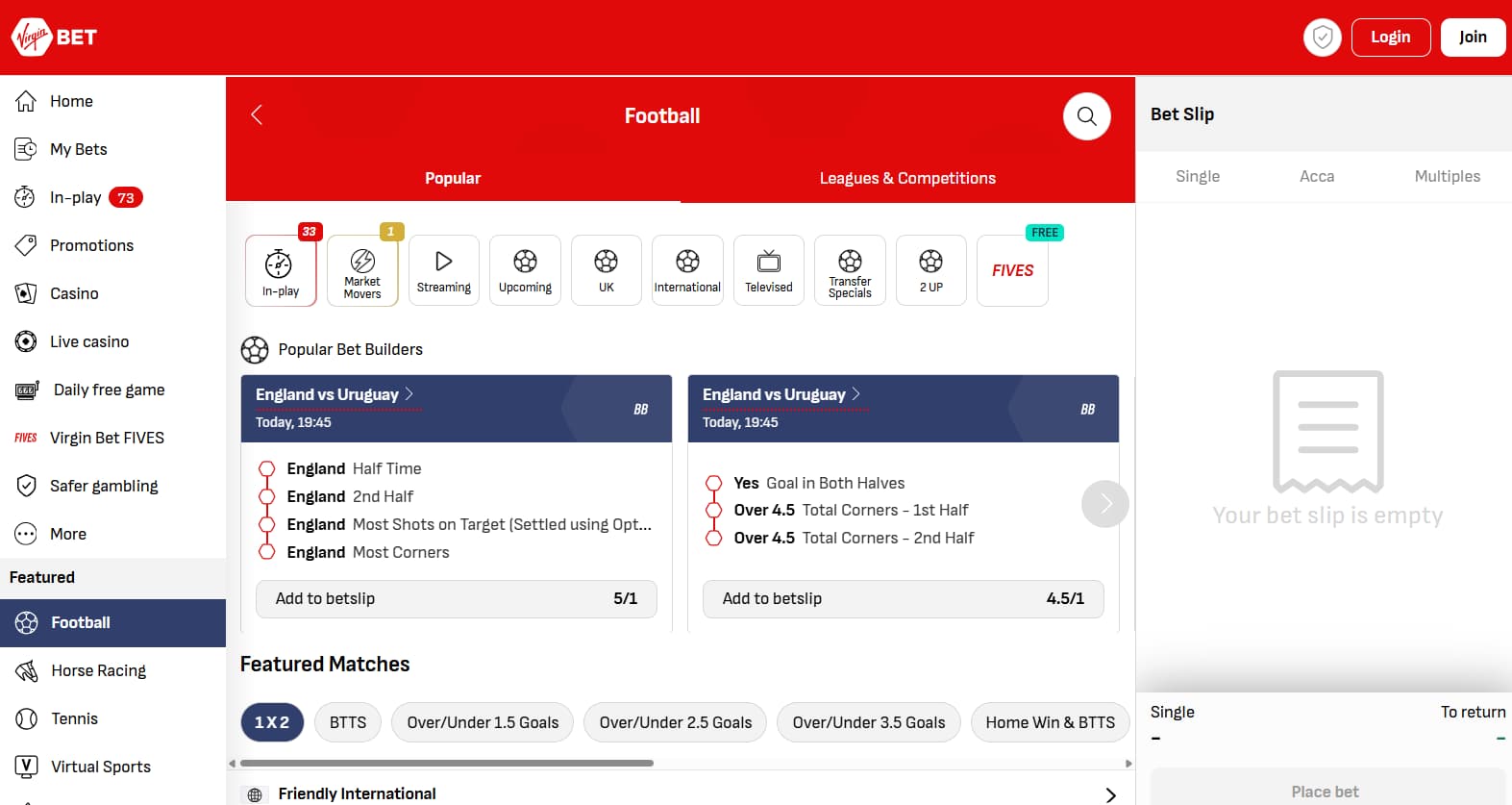
Task: Open Virgin Bet FIVES in the sidebar
Action: tap(112, 438)
